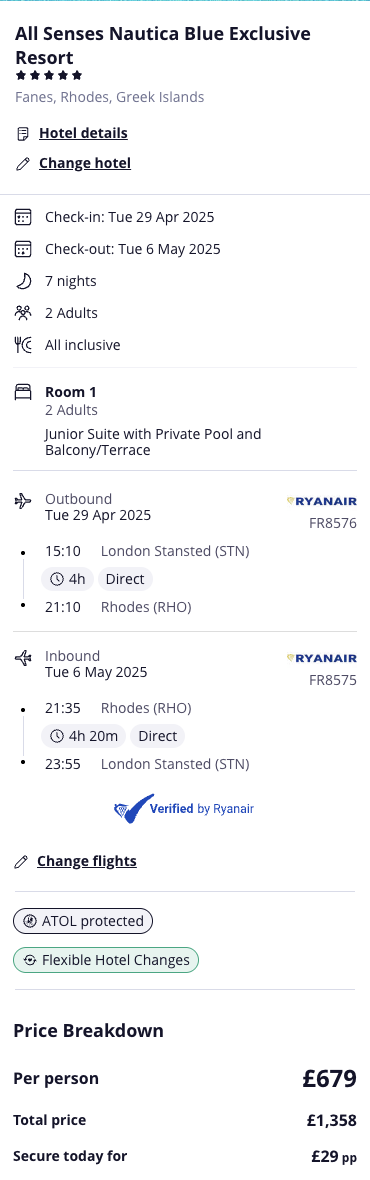Click the bed icon beside Room 1
Screen dimensions: 370x1180
click(23, 392)
